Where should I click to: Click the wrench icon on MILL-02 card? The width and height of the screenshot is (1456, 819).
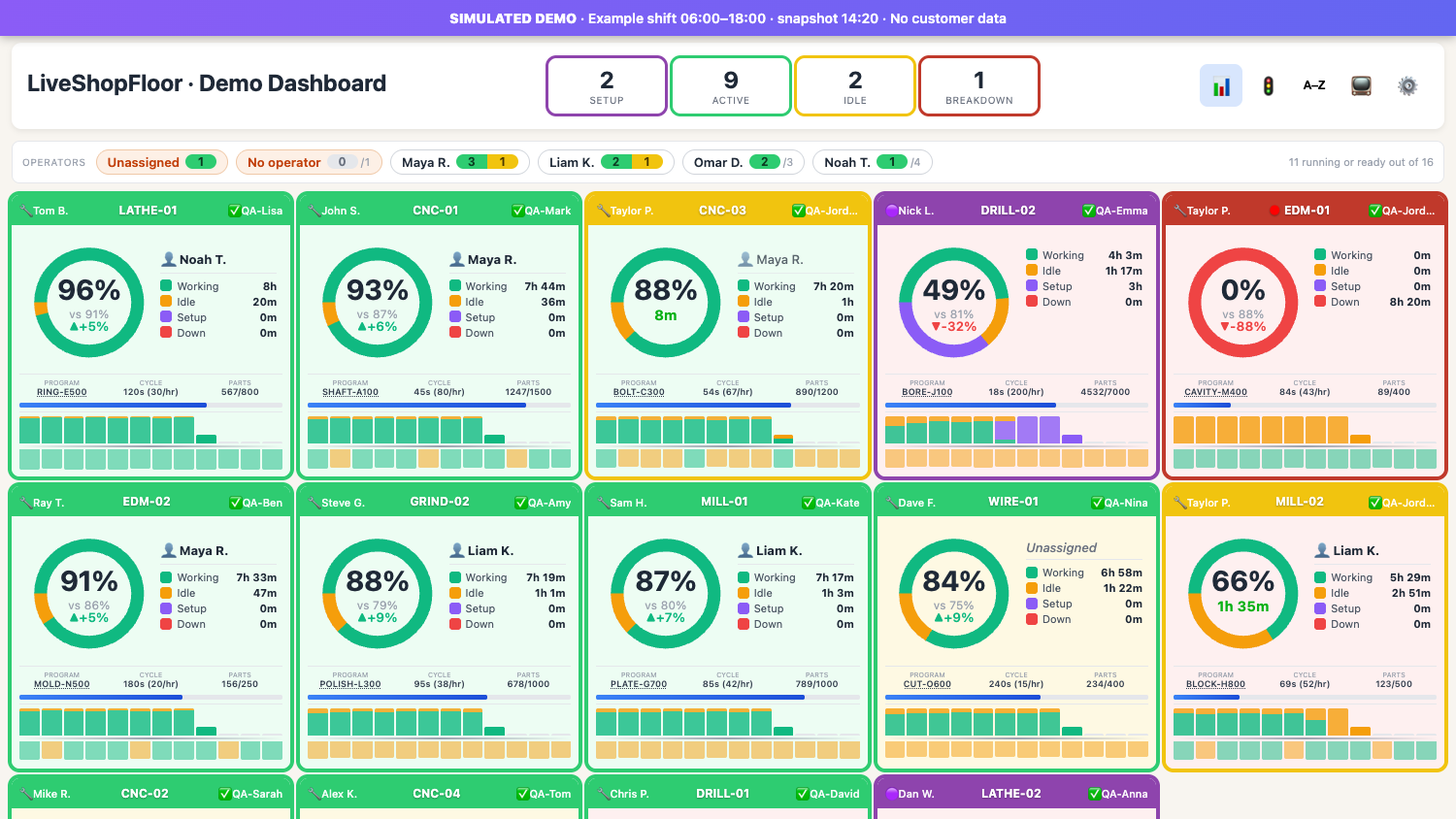click(x=1179, y=503)
